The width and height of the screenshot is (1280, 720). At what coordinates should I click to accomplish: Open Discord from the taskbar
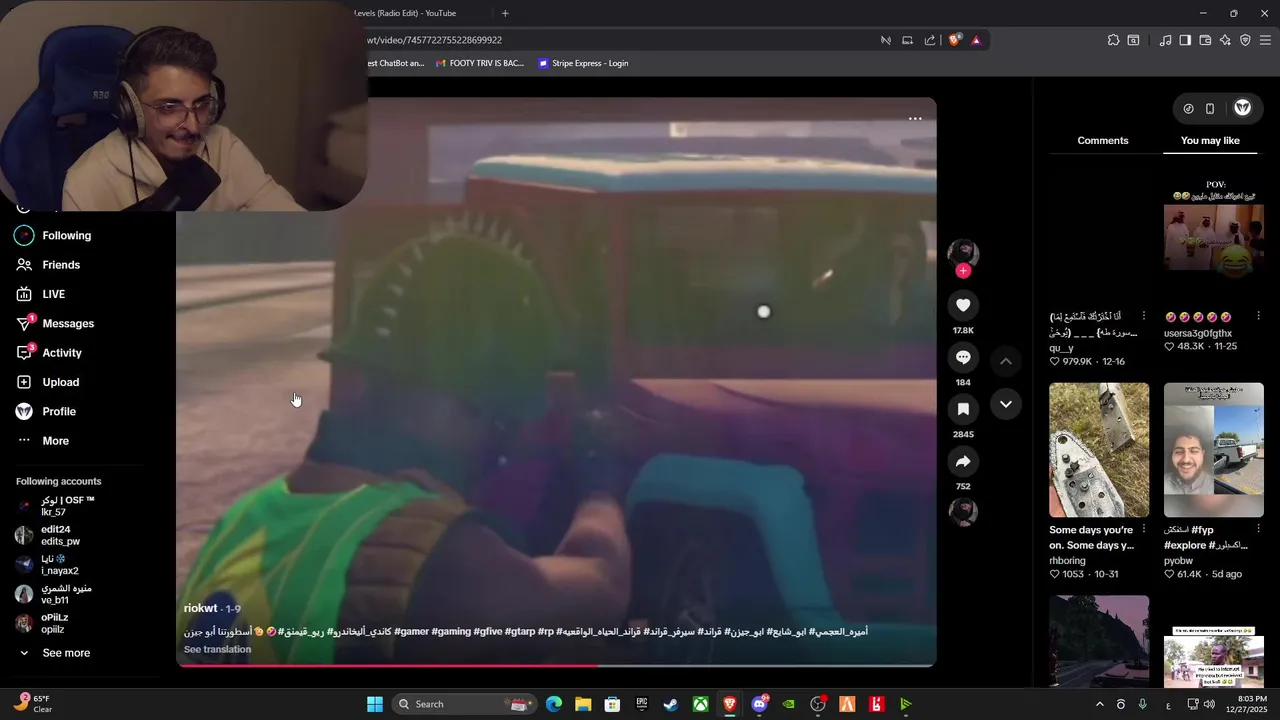tap(760, 704)
